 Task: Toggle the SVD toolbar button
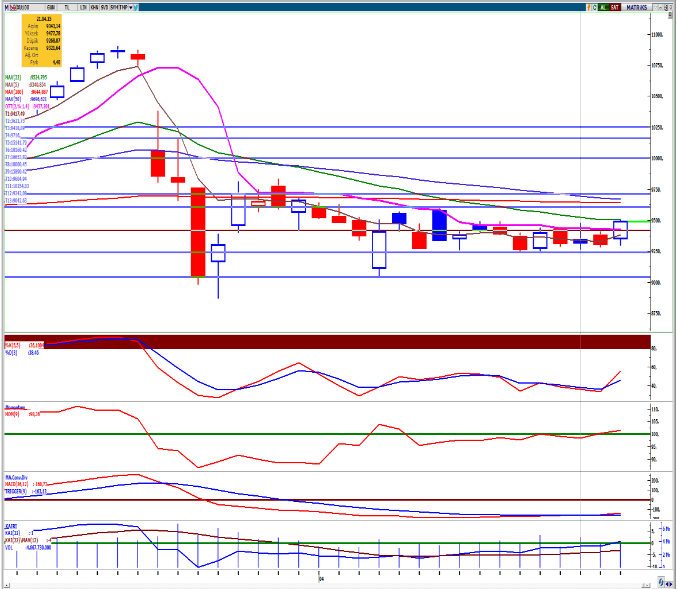click(104, 7)
